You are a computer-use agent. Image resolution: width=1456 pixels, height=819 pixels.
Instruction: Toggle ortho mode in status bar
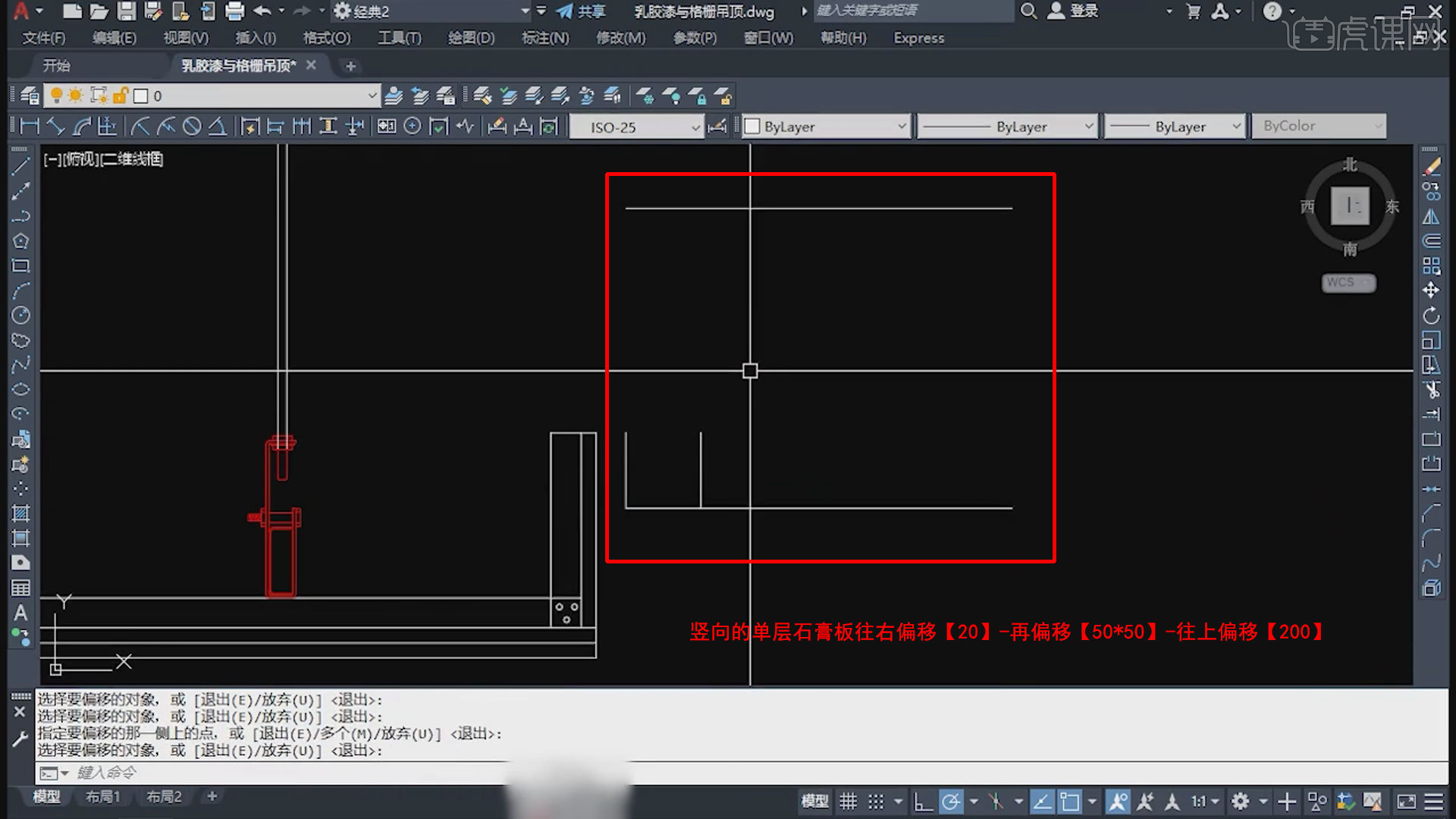(922, 802)
